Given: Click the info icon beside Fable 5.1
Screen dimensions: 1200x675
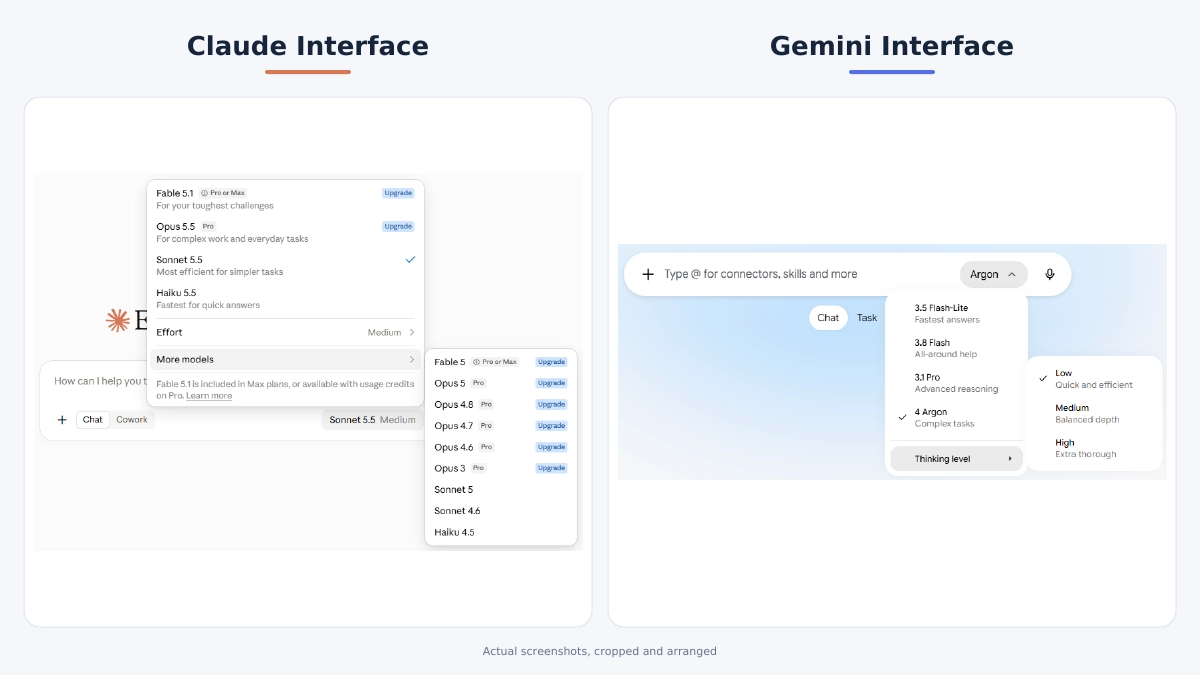Looking at the screenshot, I should (x=204, y=193).
